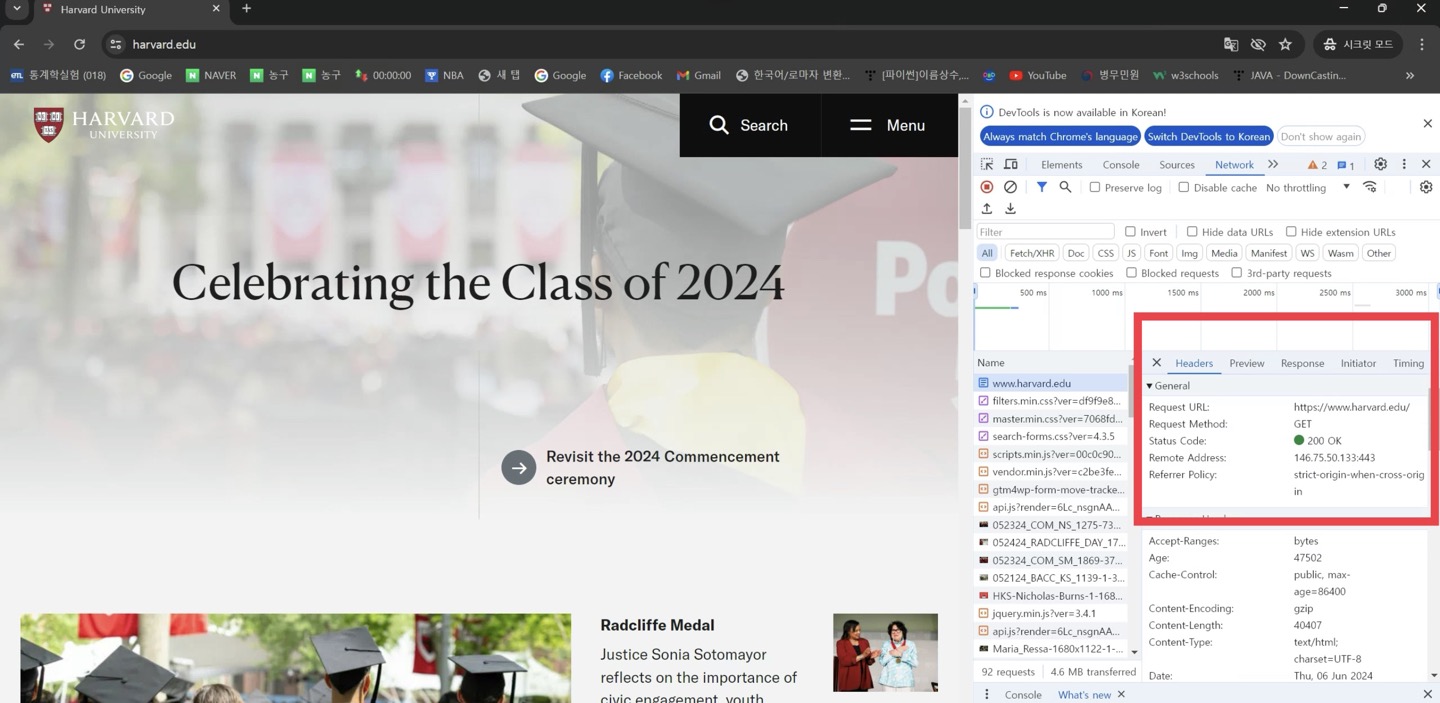Toggle the device toolbar icon in DevTools

point(1011,164)
